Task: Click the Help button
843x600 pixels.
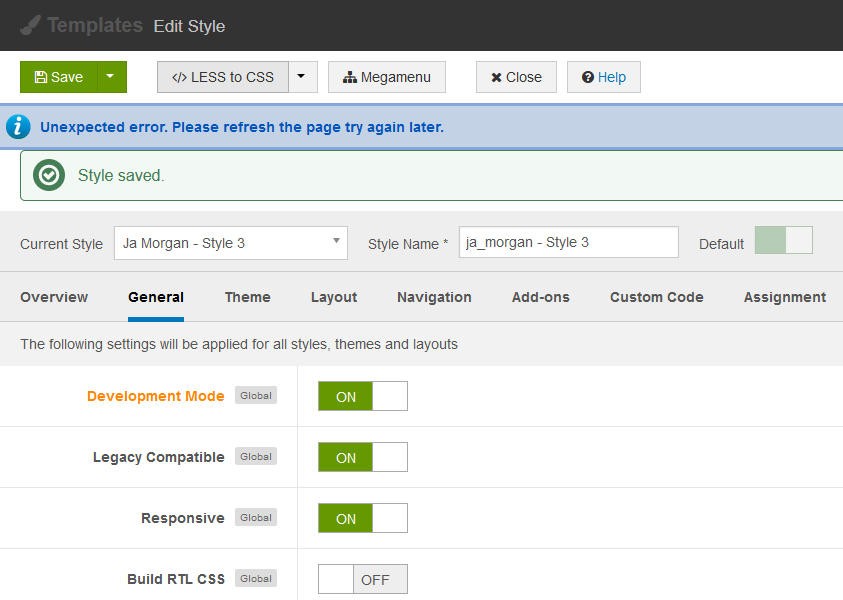Action: tap(603, 77)
